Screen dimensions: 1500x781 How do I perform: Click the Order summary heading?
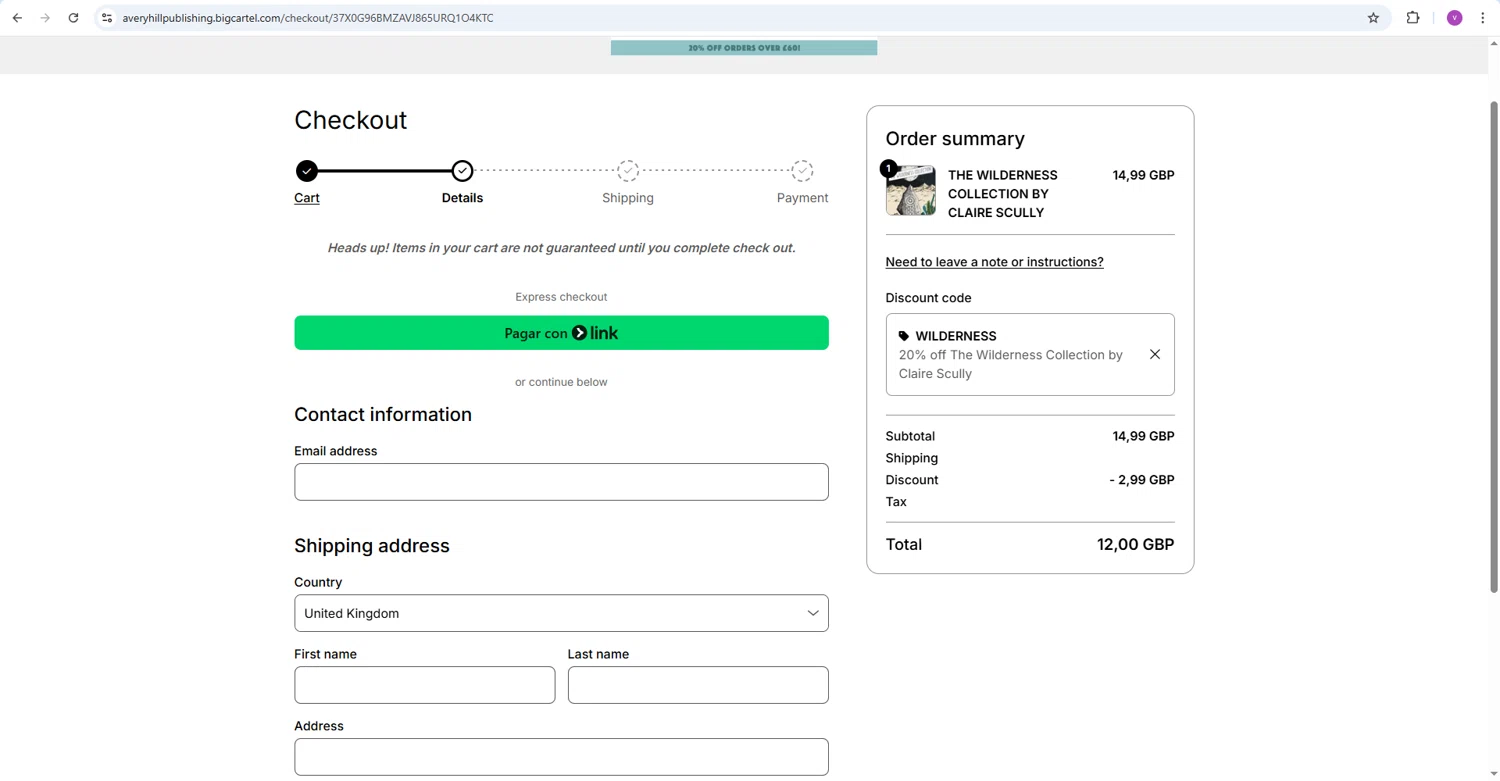pyautogui.click(x=955, y=139)
